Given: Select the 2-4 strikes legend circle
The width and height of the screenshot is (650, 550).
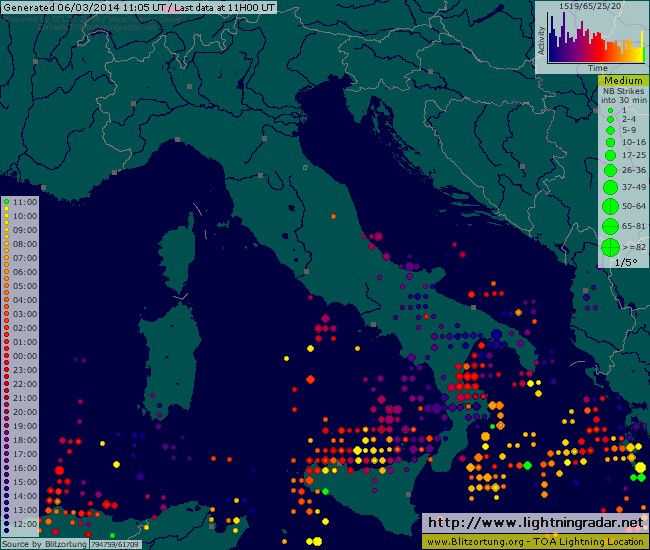Looking at the screenshot, I should [x=610, y=119].
